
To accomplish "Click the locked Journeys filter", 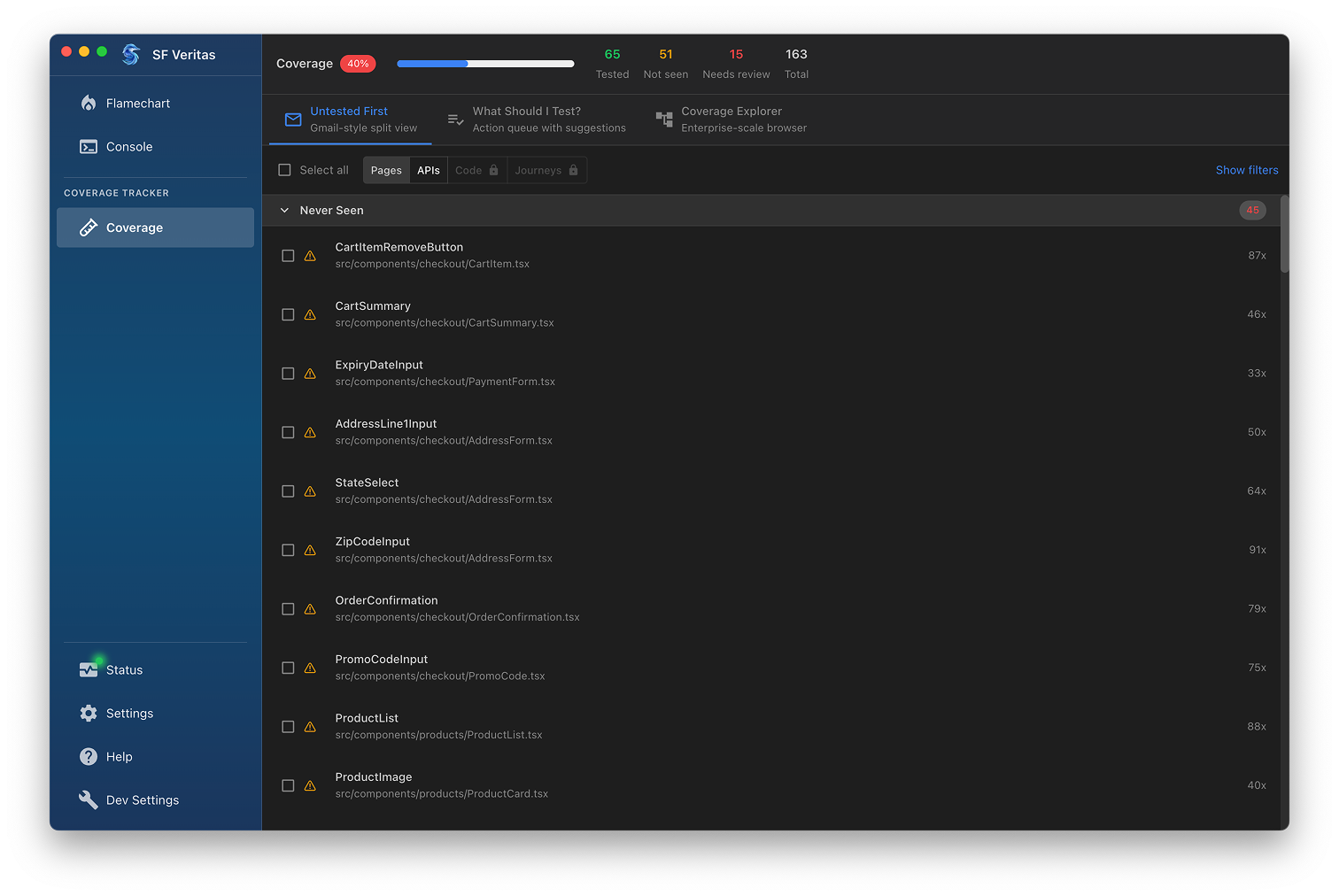I will pos(546,170).
